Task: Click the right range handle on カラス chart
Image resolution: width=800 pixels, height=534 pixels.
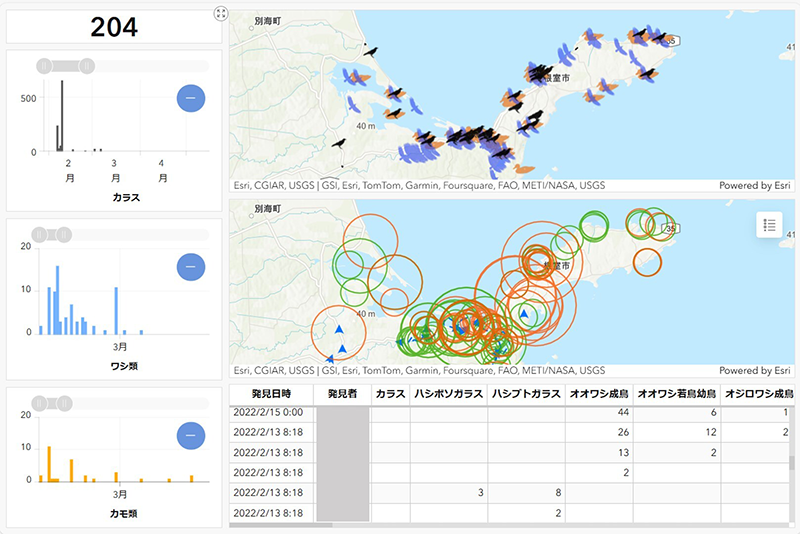Action: coord(88,66)
